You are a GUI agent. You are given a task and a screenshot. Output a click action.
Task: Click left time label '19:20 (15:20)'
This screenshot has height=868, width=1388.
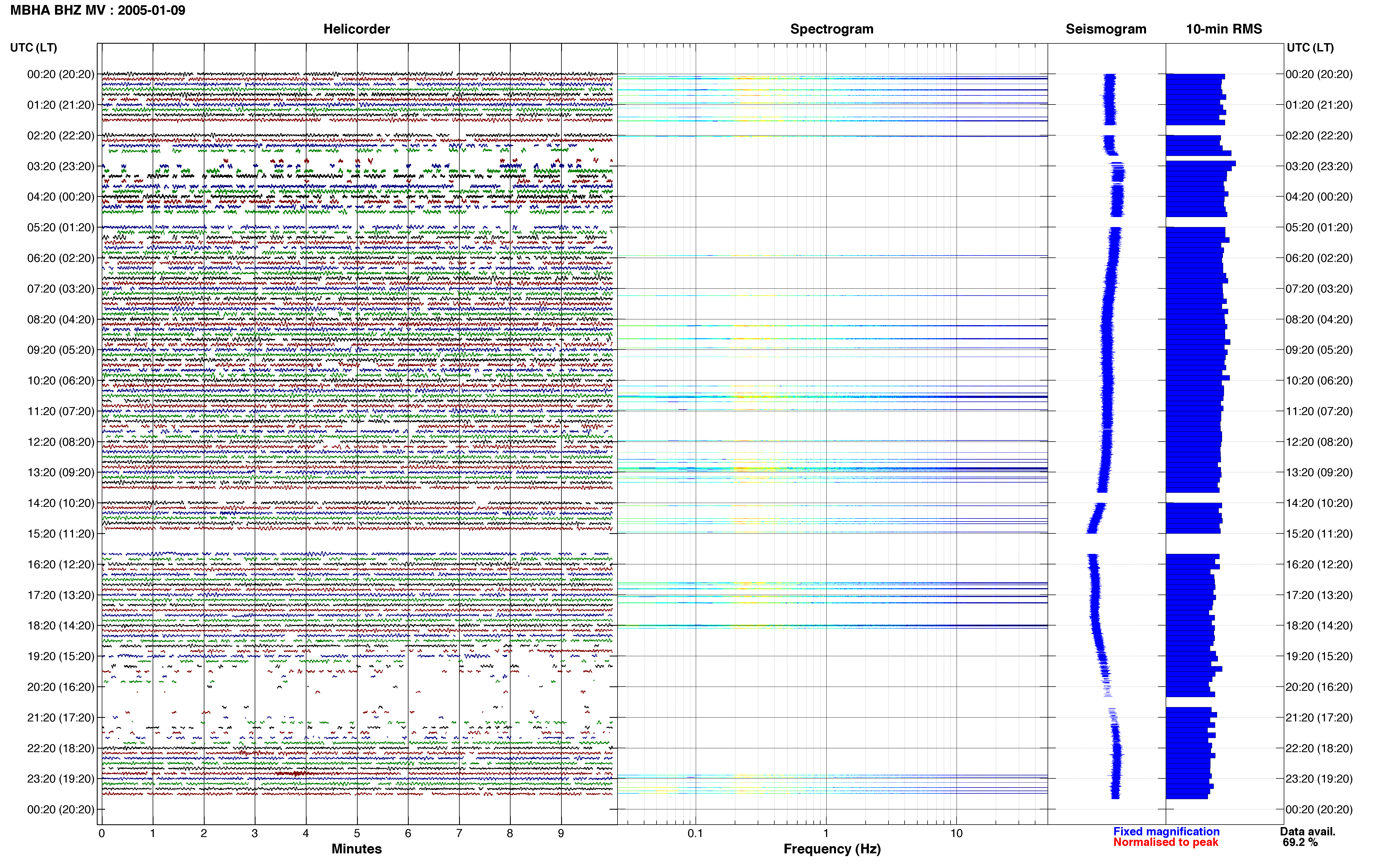[x=60, y=656]
